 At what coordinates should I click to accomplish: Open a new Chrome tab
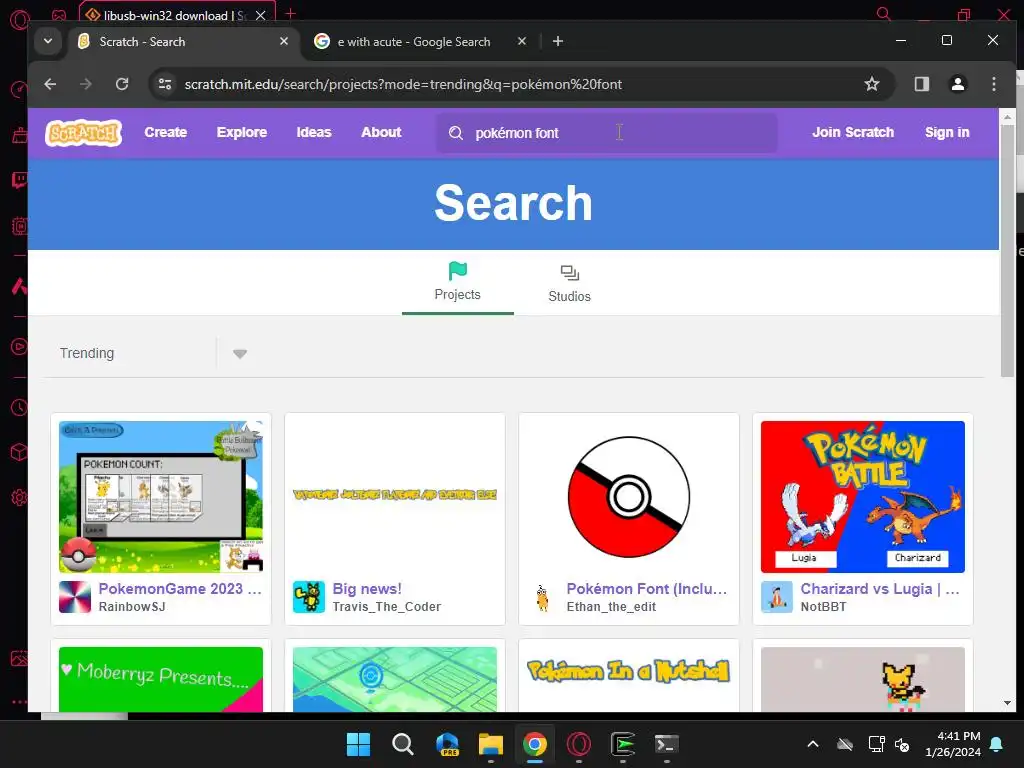point(558,41)
